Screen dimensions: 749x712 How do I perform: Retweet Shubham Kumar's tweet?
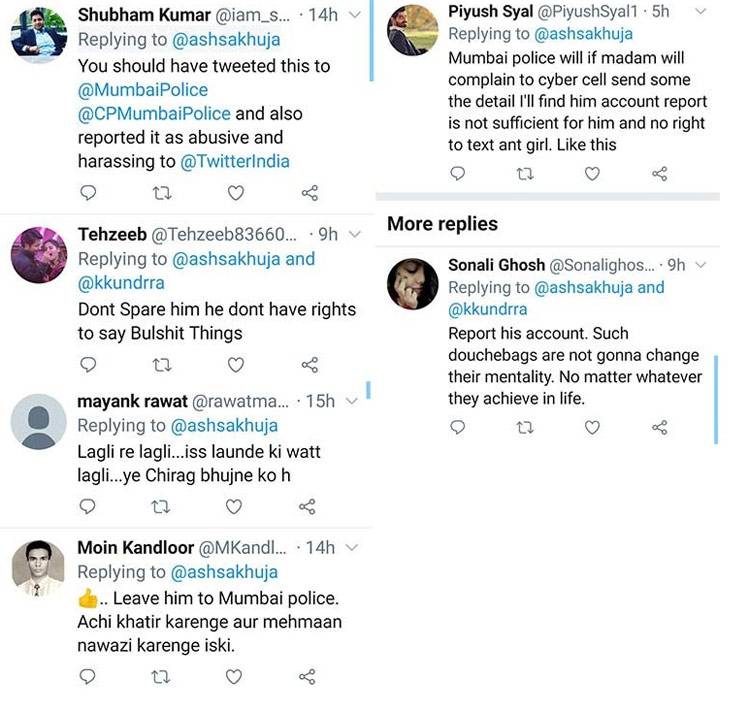tap(160, 192)
